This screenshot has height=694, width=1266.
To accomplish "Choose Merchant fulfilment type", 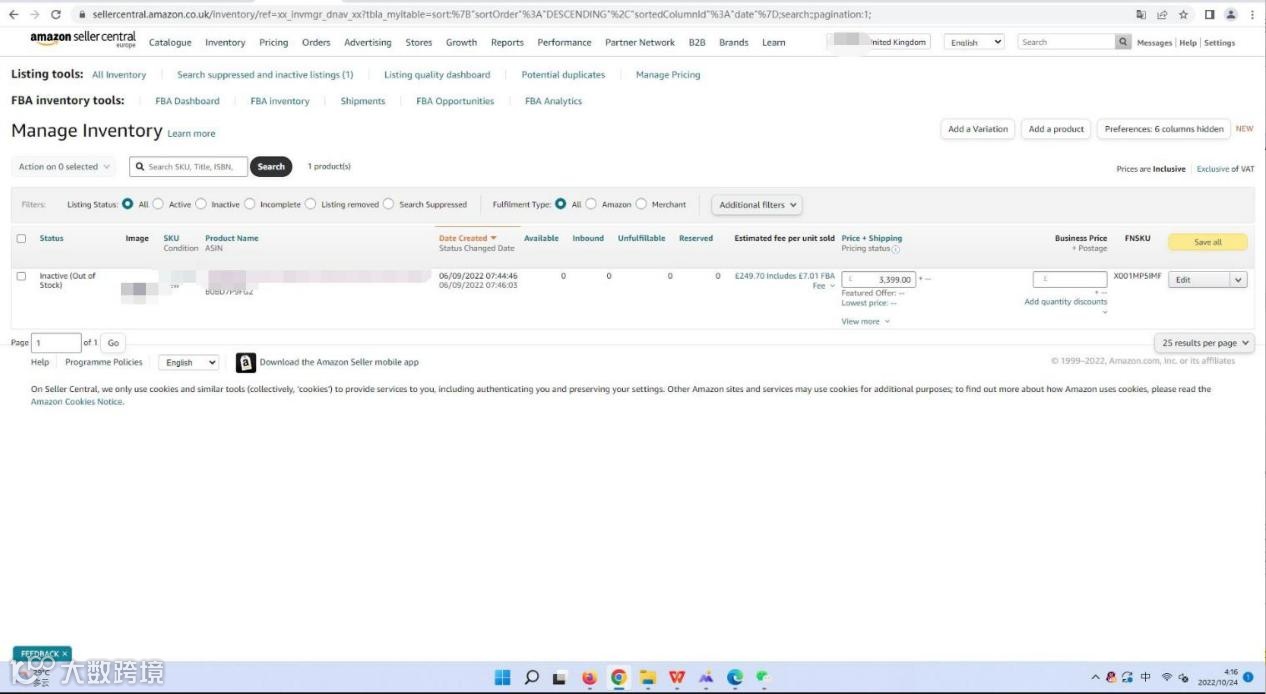I will point(641,204).
